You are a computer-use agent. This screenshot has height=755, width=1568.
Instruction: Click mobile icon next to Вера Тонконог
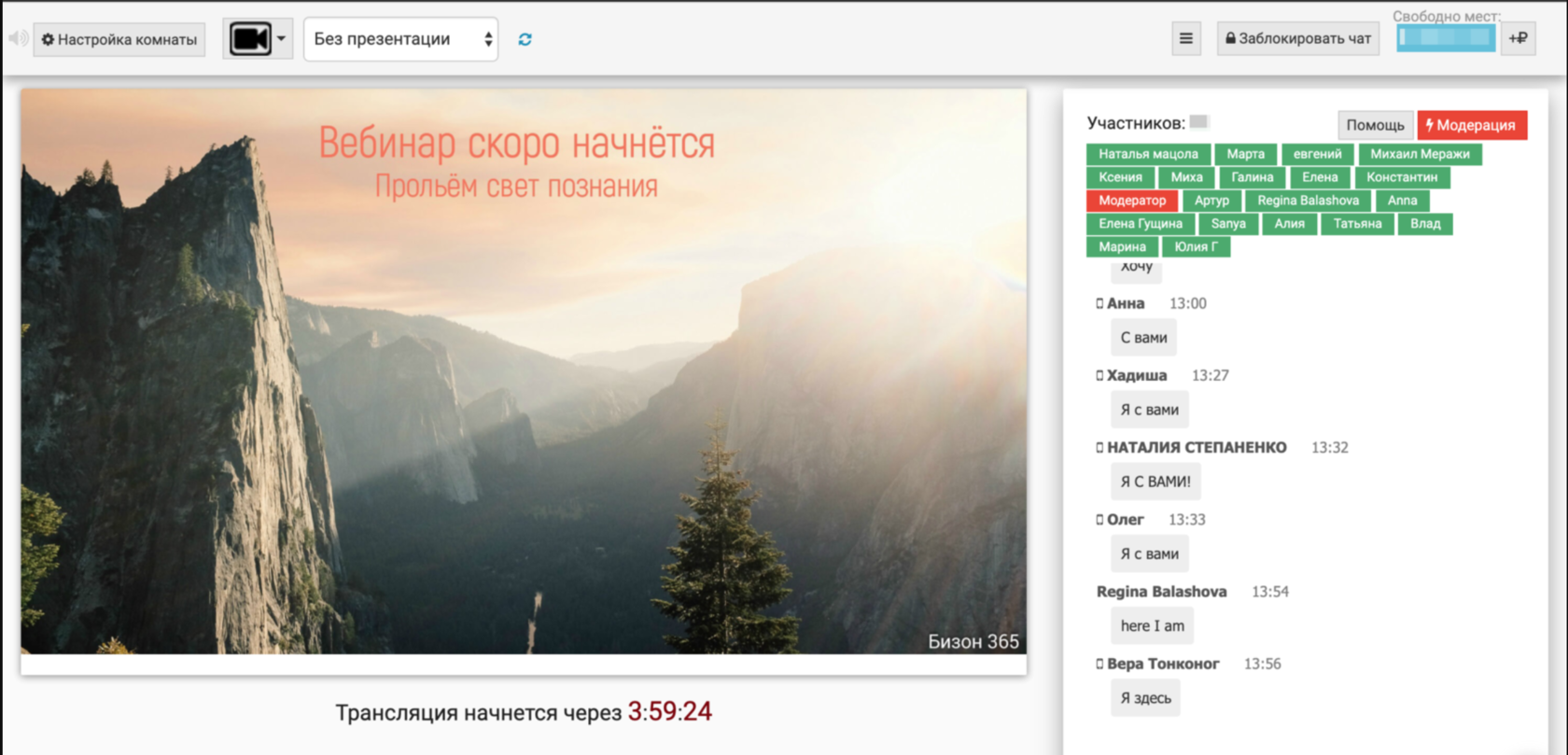[x=1099, y=664]
